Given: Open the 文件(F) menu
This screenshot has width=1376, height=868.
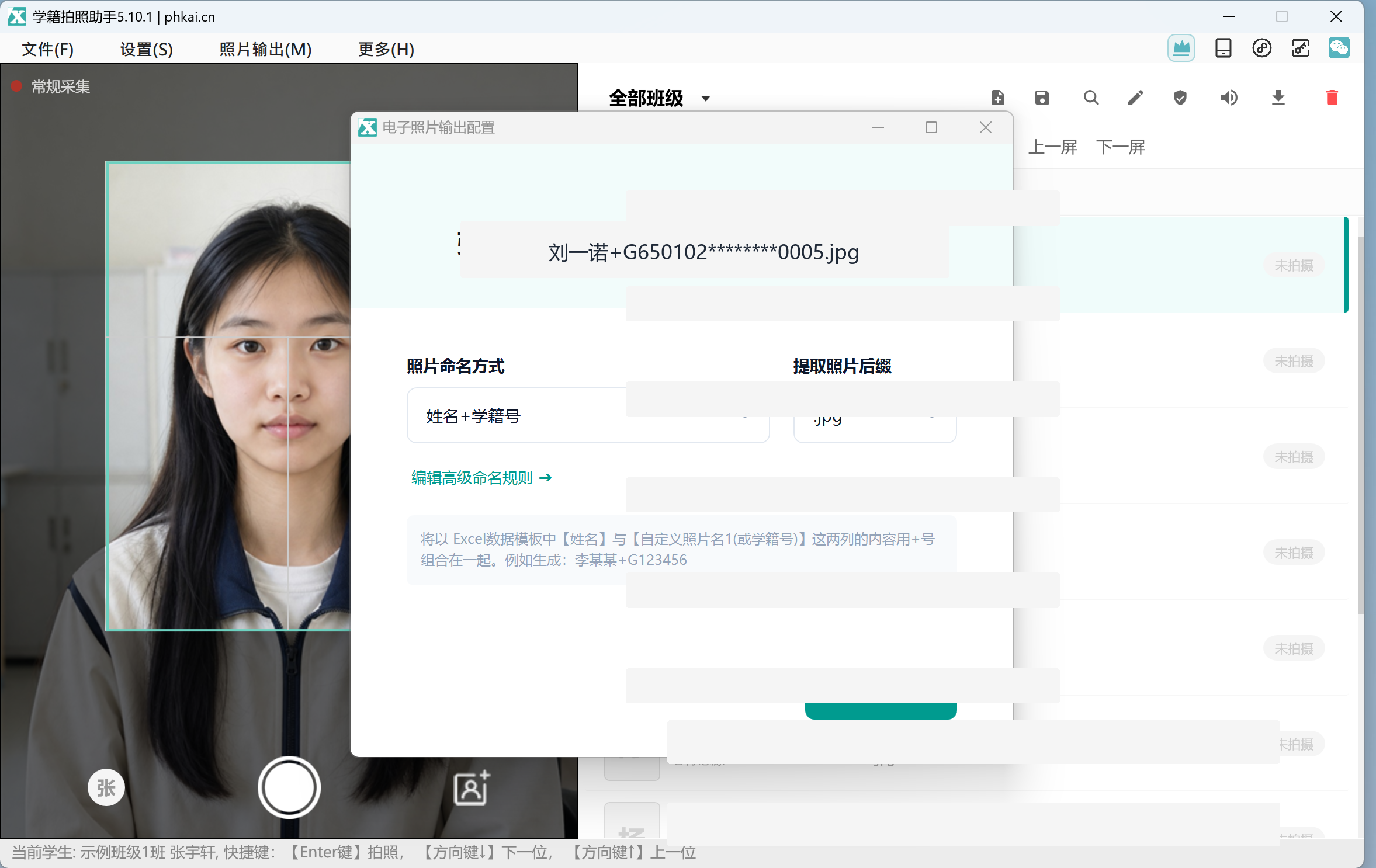Looking at the screenshot, I should pos(48,49).
